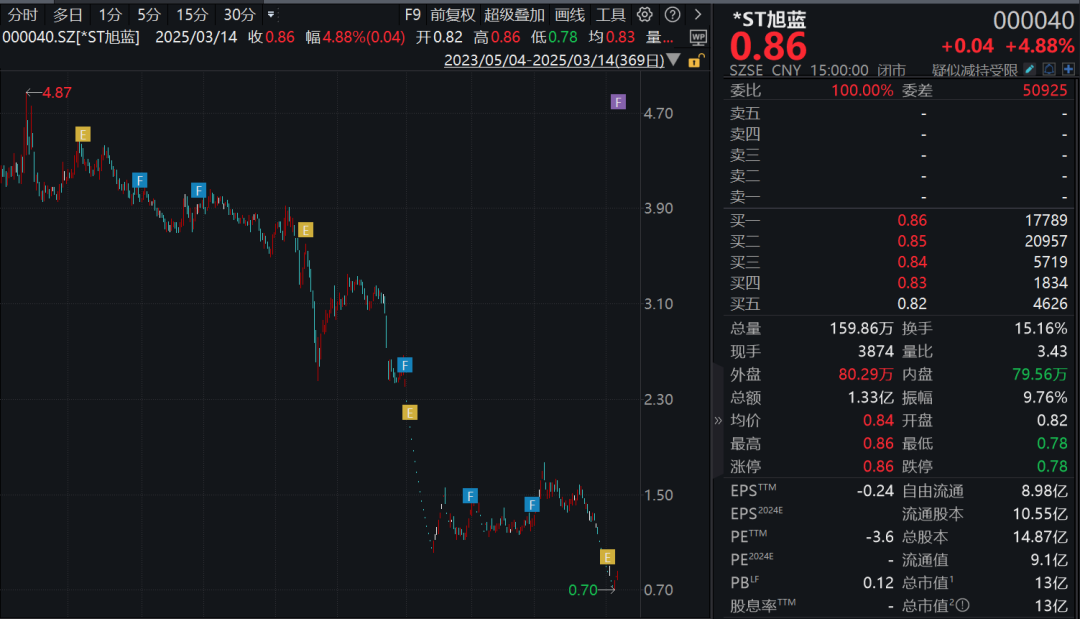Click the yellow E marker near the 4.87 peak
Viewport: 1080px width, 619px height.
[x=83, y=134]
